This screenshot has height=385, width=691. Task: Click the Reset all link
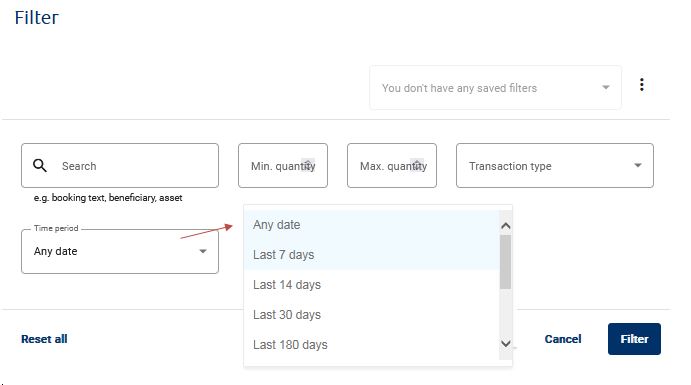click(x=44, y=339)
